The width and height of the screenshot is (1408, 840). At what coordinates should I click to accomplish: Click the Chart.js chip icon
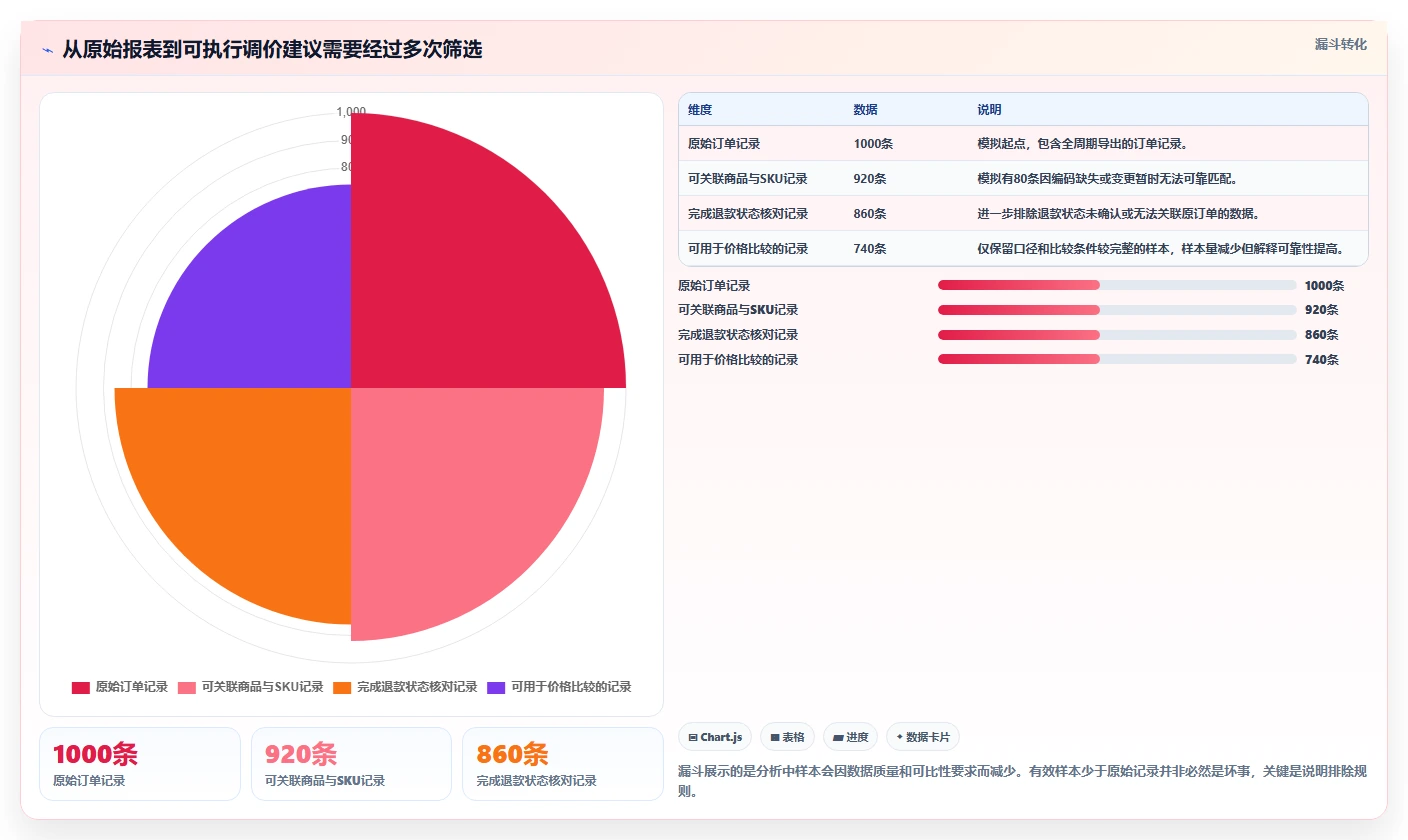692,737
